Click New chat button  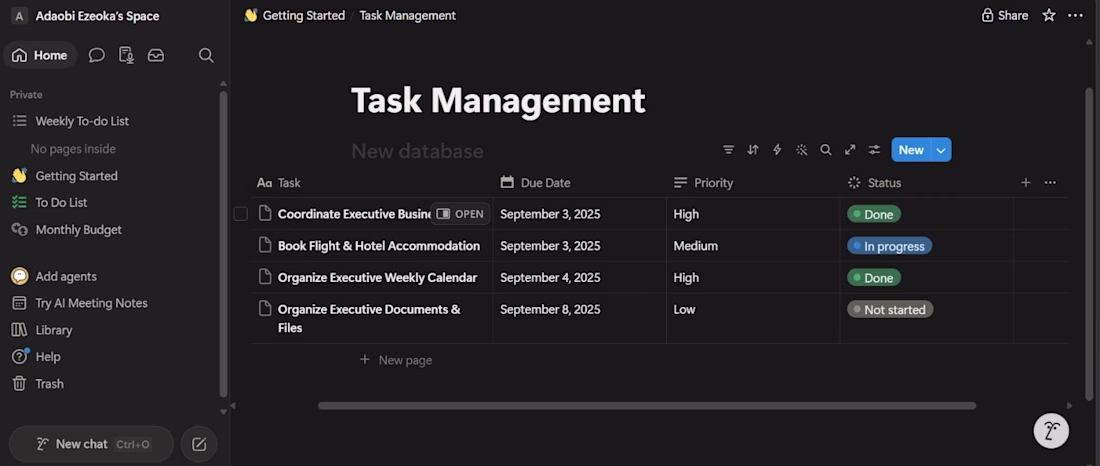91,444
